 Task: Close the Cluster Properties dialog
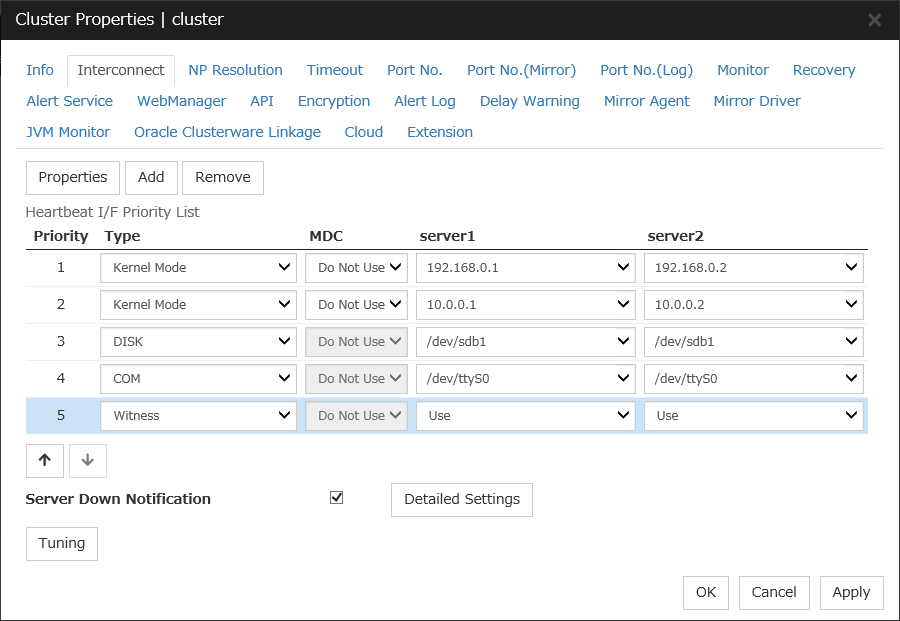pyautogui.click(x=874, y=20)
